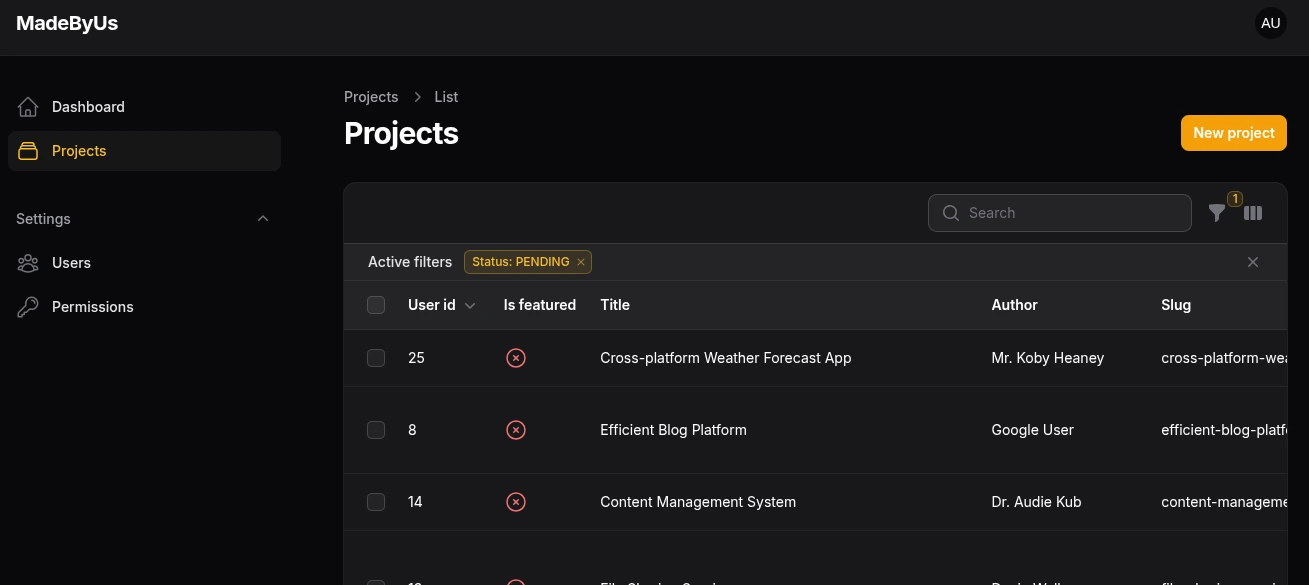Focus the Search input field

coord(1070,213)
